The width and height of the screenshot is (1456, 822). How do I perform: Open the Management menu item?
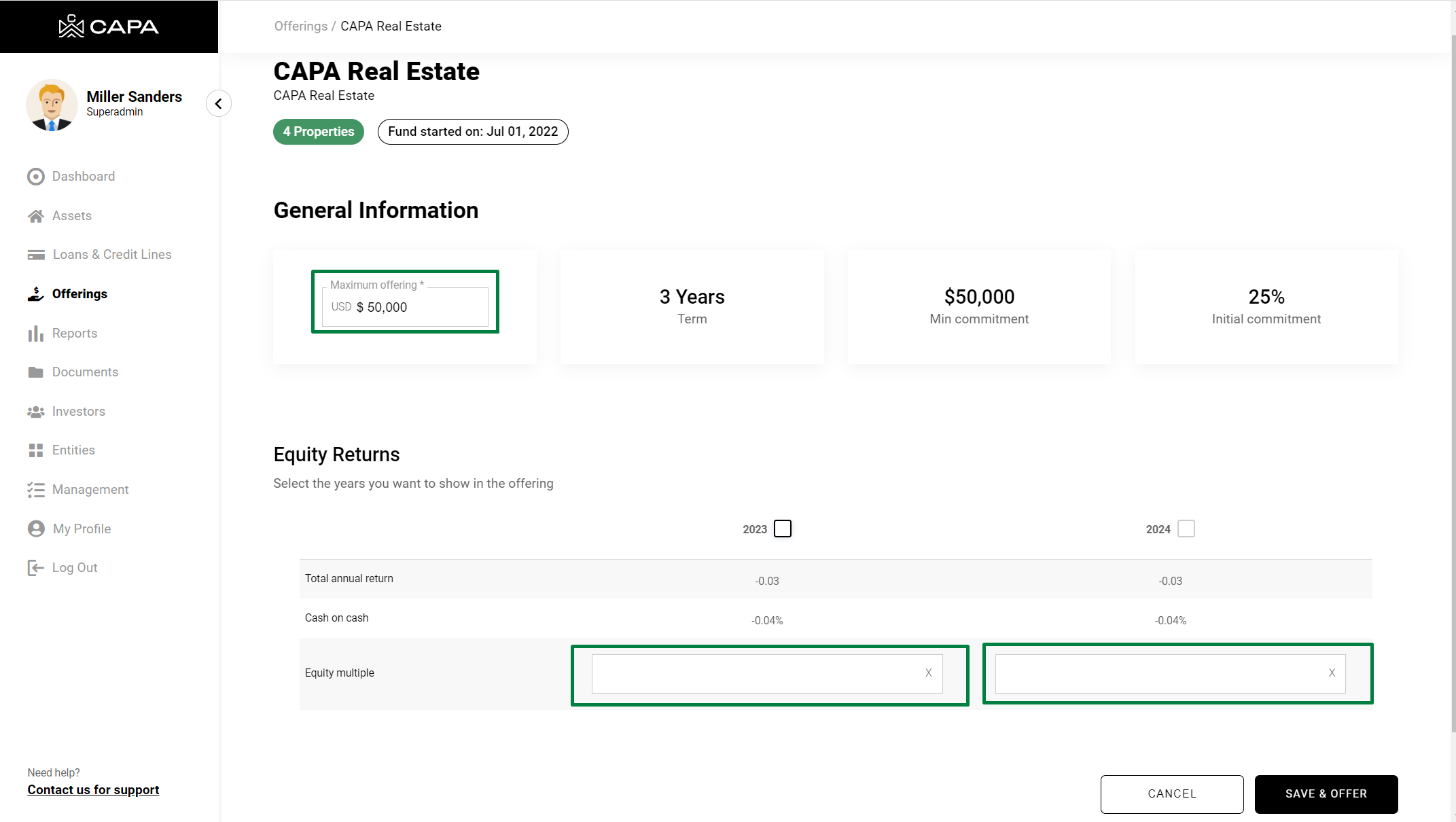pos(90,490)
